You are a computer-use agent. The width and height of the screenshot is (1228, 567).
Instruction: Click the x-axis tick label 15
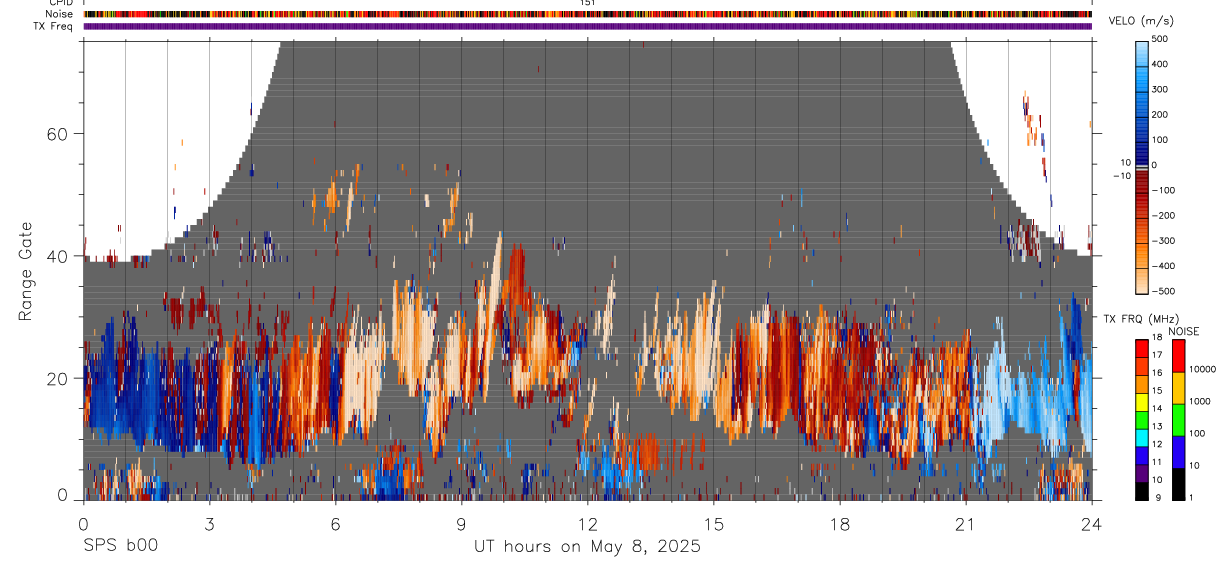[x=714, y=524]
